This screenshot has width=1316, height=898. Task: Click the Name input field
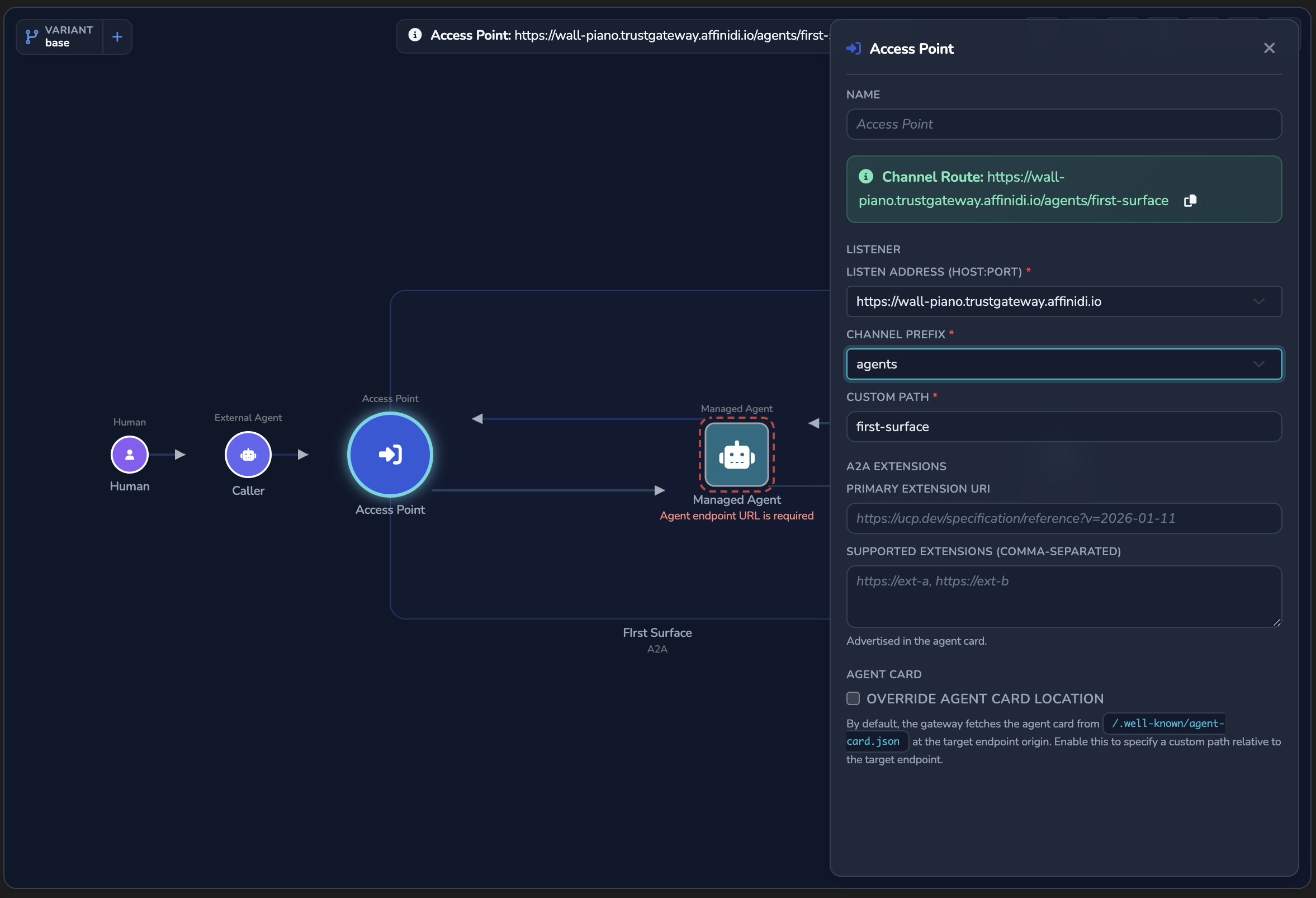1063,124
